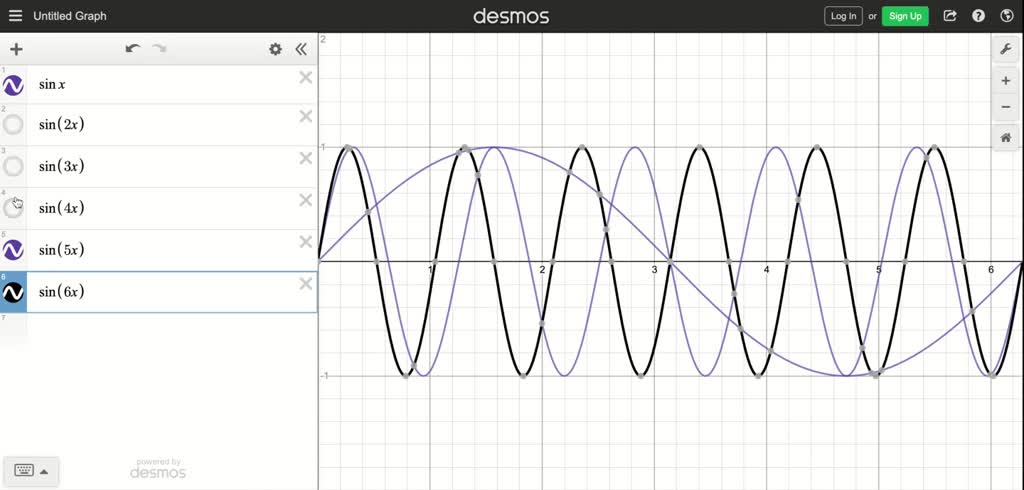Zoom out of the graph
The image size is (1024, 490).
point(1006,107)
